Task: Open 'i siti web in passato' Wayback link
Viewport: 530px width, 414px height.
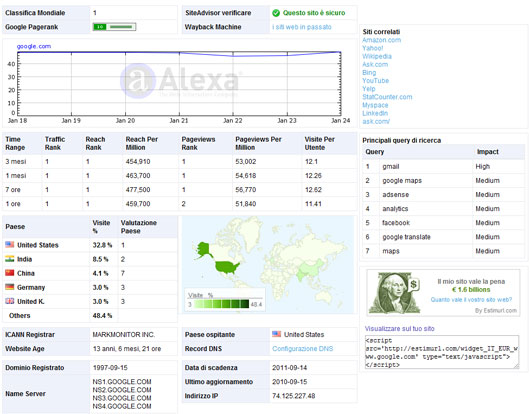Action: click(302, 27)
